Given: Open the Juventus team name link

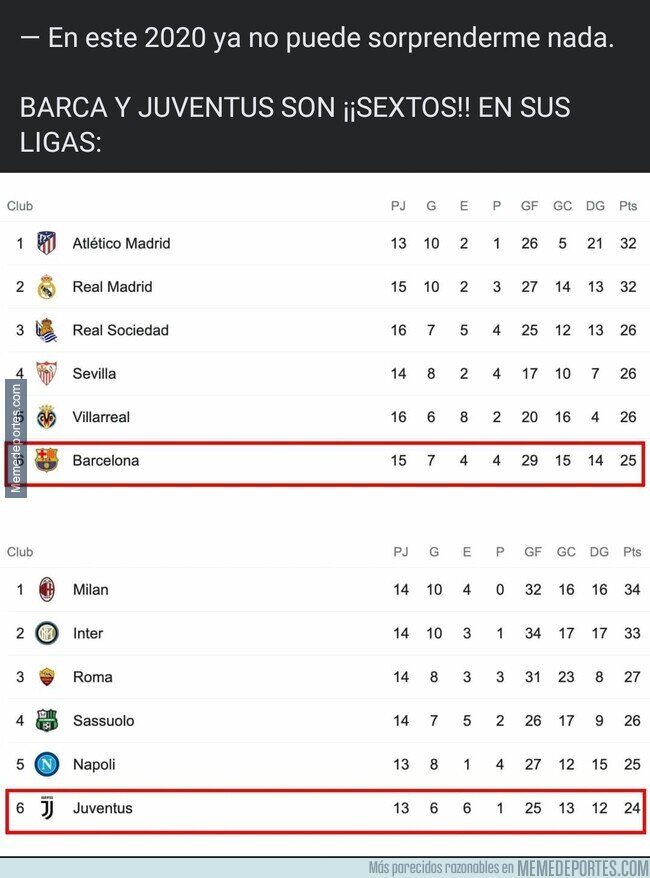Looking at the screenshot, I should [x=102, y=807].
